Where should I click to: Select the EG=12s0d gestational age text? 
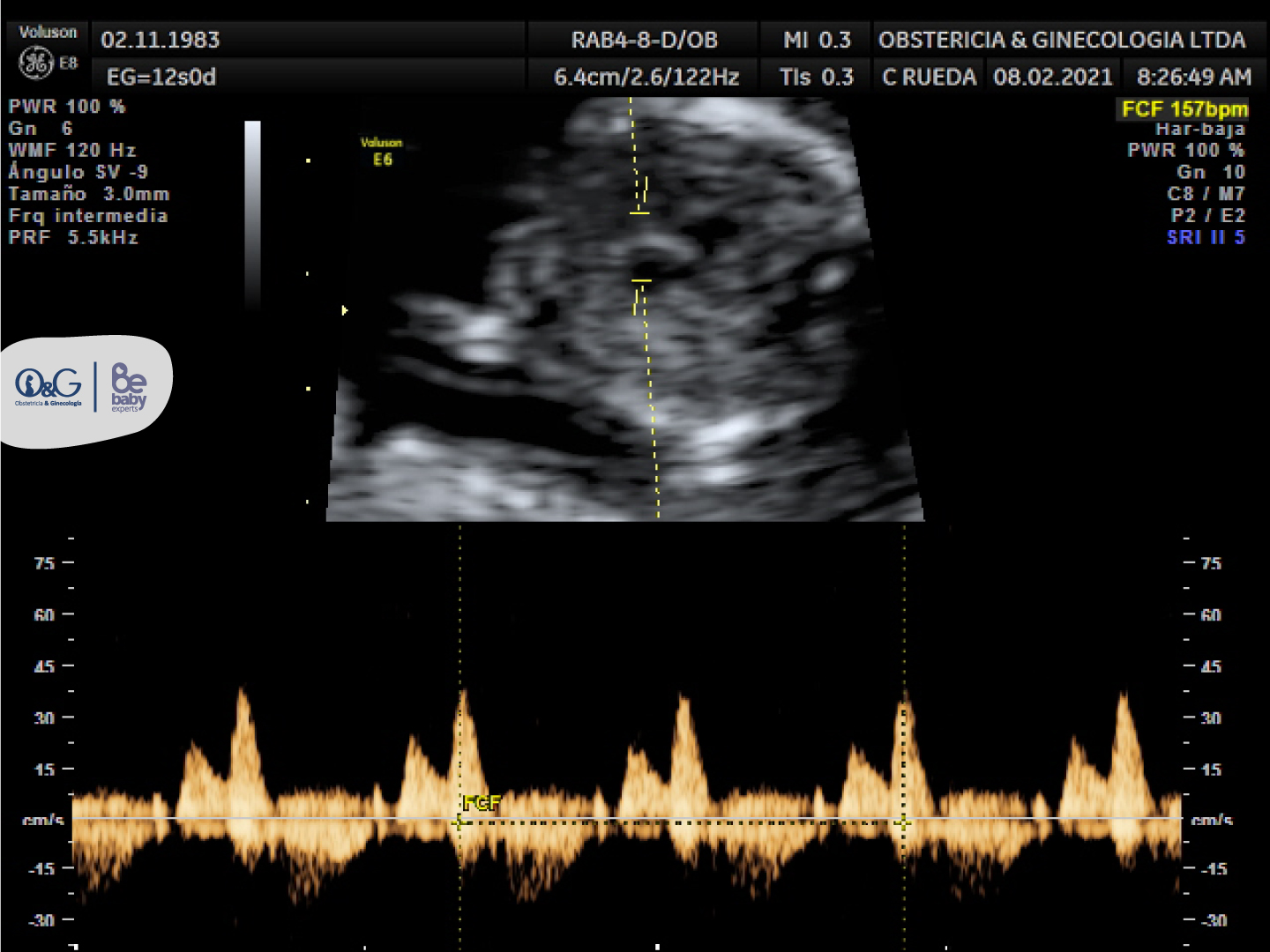tap(161, 77)
